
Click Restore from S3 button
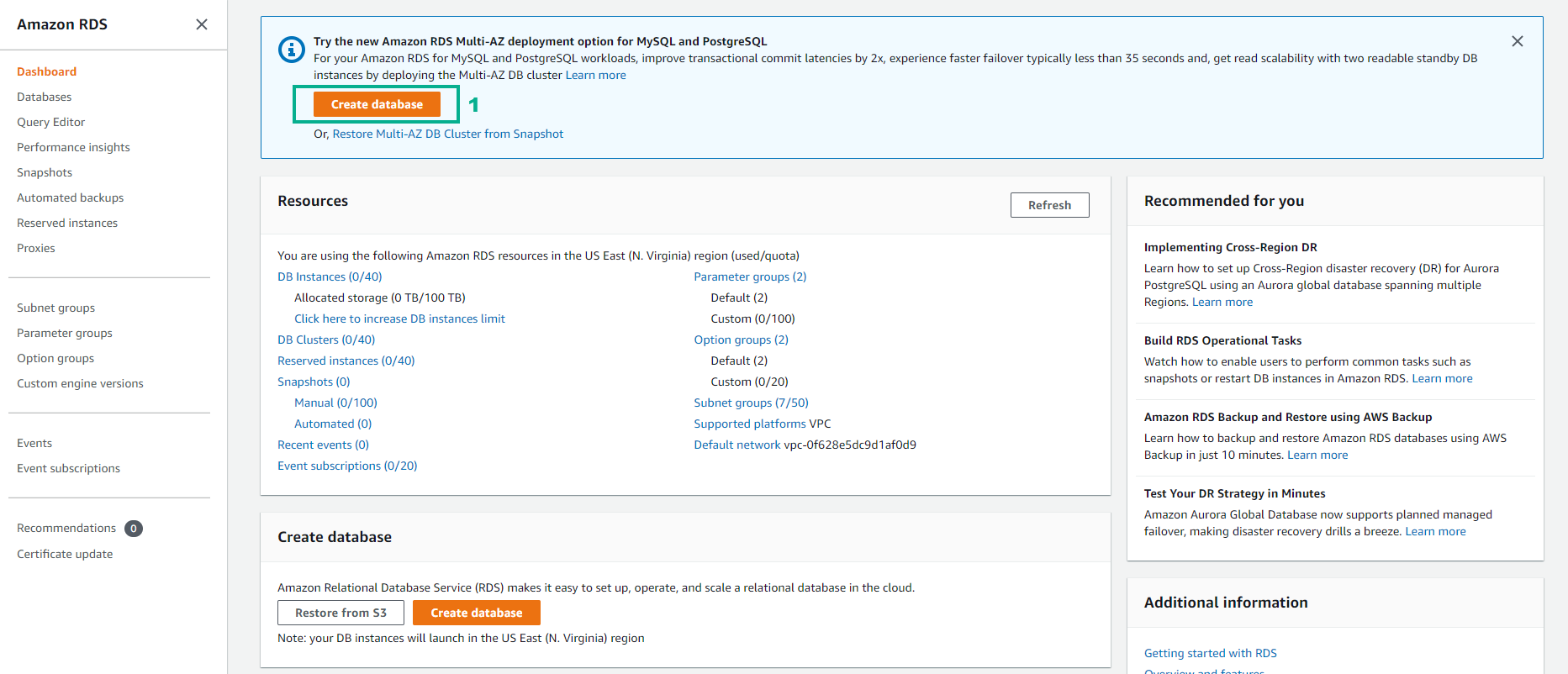(x=341, y=613)
